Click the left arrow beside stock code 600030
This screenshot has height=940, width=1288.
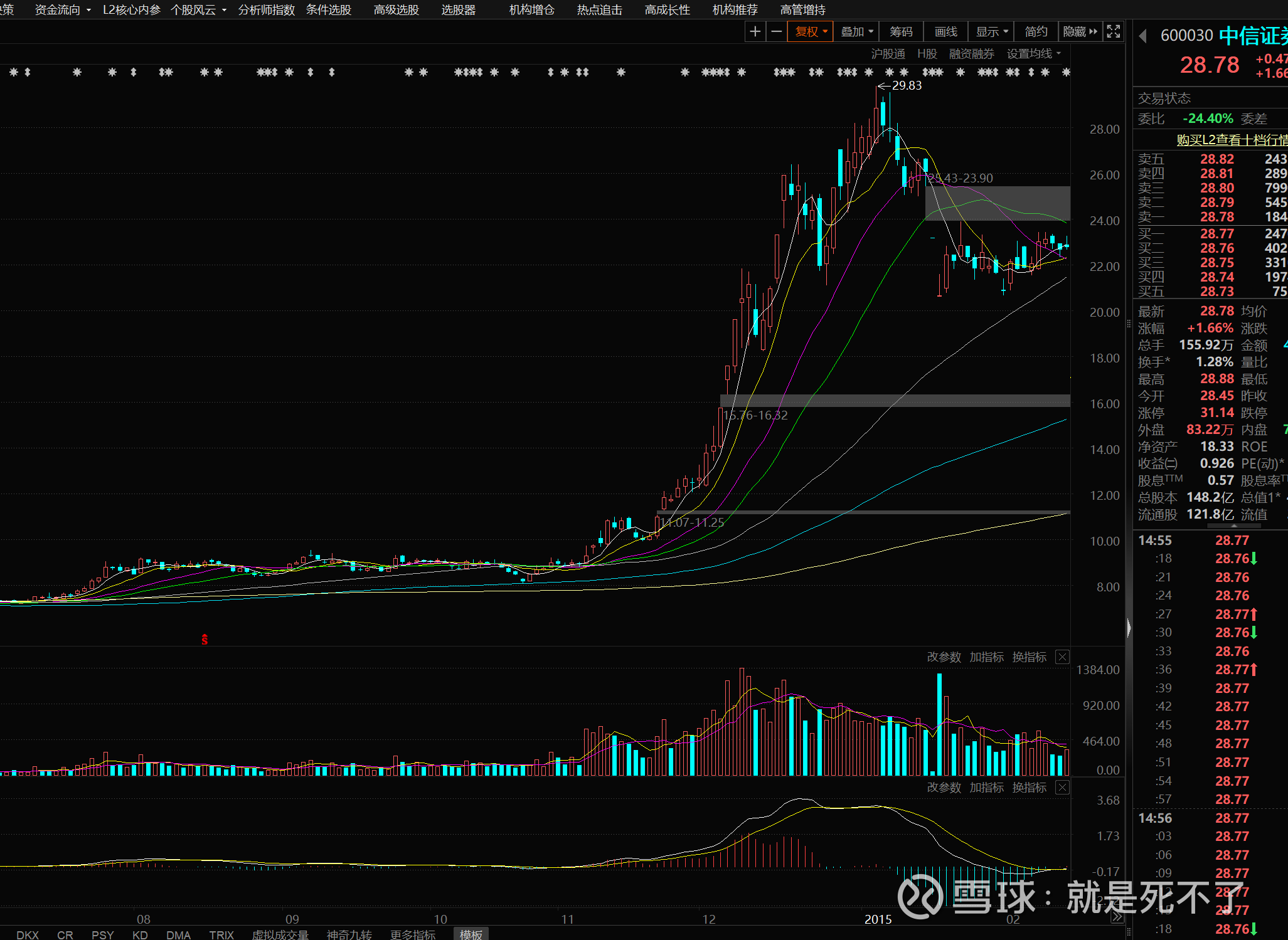(1143, 36)
